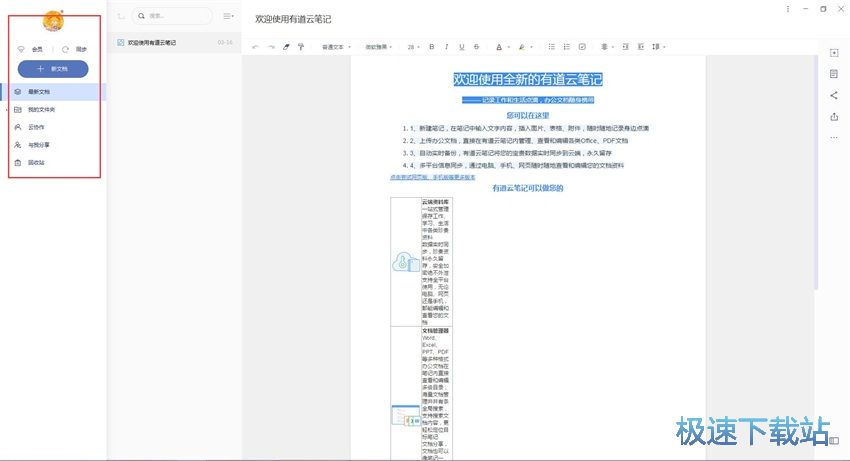Click the cloud storage image in the table
Viewport: 850px width, 461px height.
point(405,262)
